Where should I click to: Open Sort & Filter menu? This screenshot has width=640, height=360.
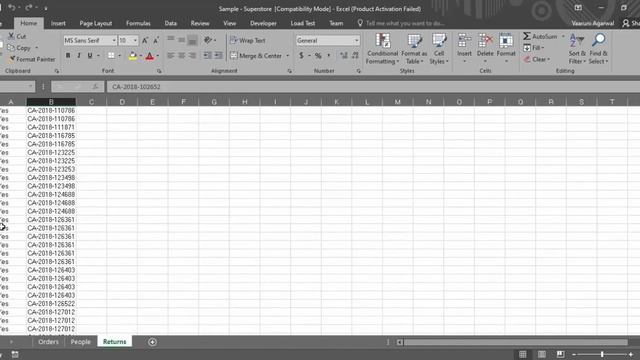pos(577,49)
